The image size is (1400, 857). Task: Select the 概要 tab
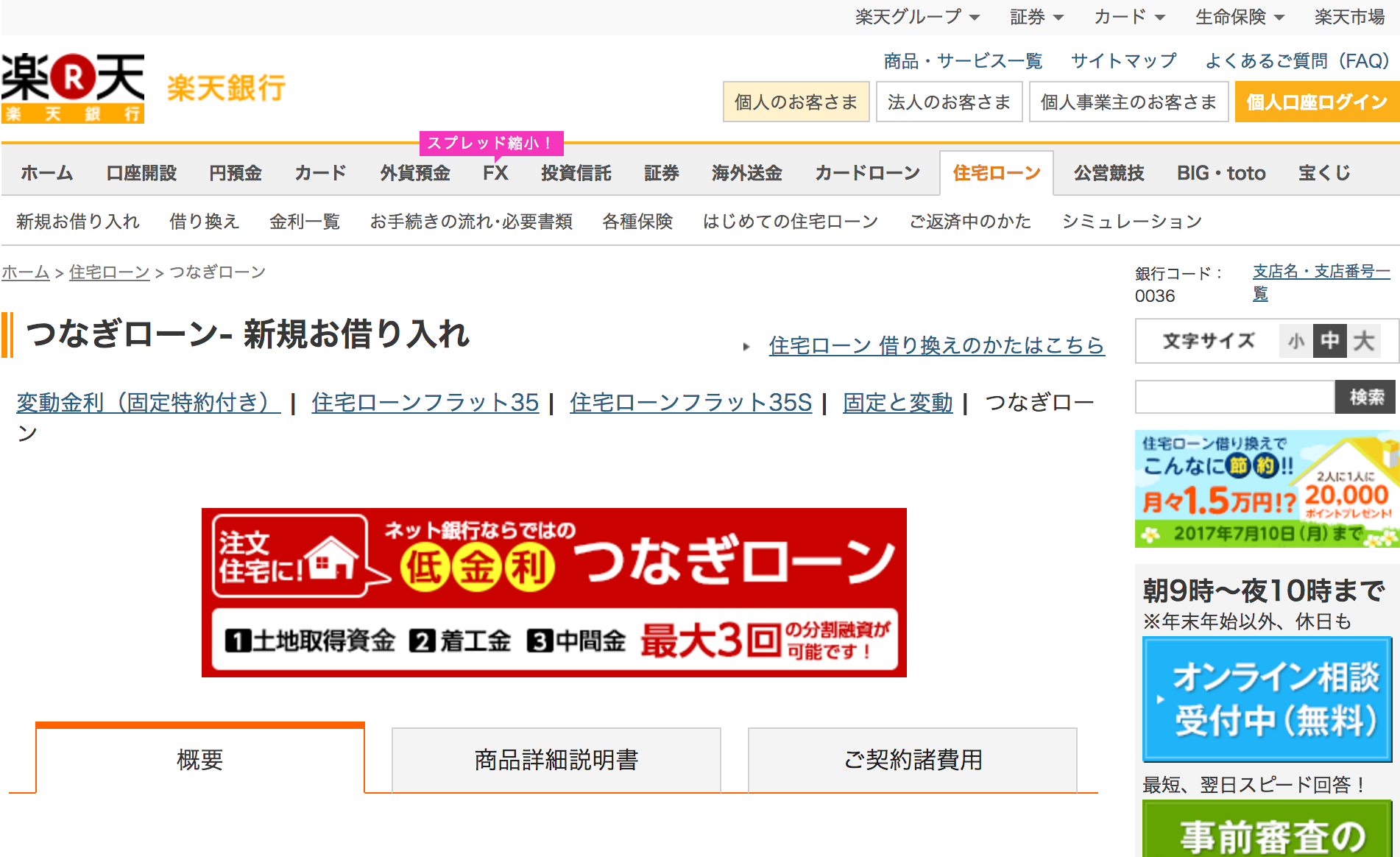point(200,759)
